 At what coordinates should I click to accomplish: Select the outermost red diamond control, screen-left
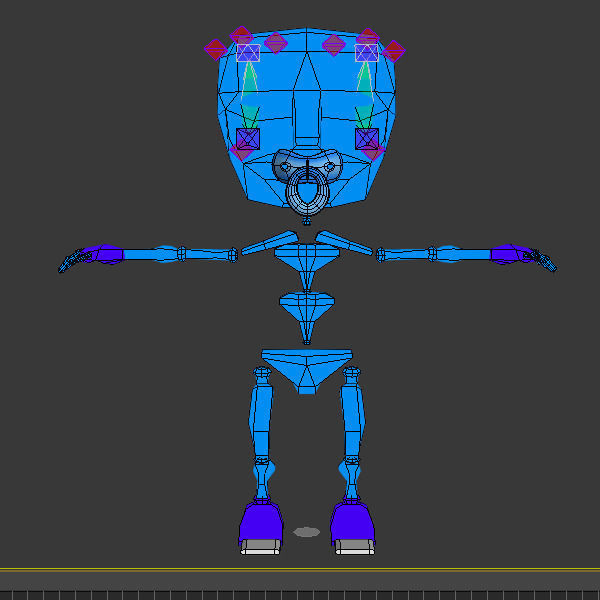216,49
